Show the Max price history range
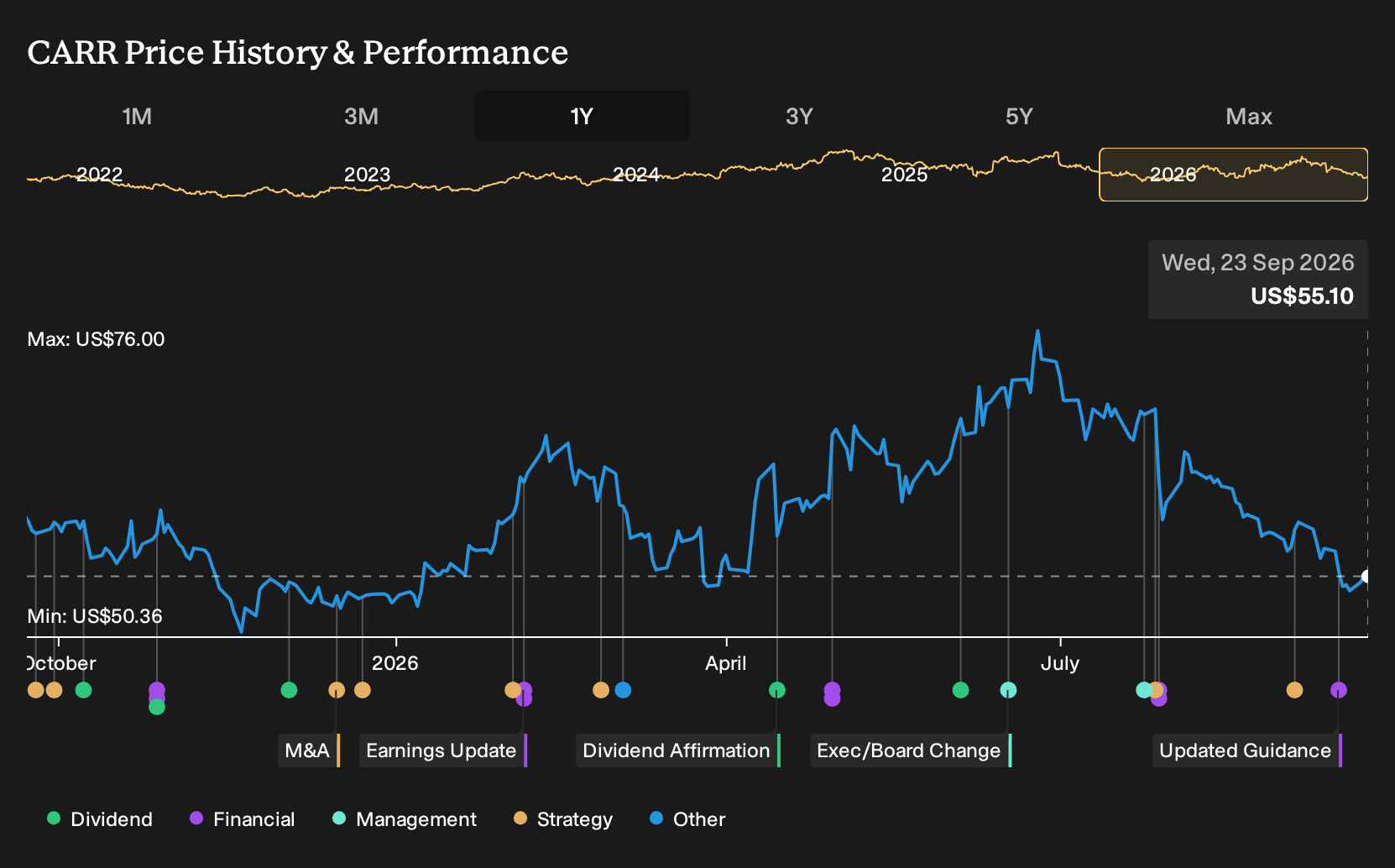Viewport: 1395px width, 868px height. pyautogui.click(x=1249, y=116)
